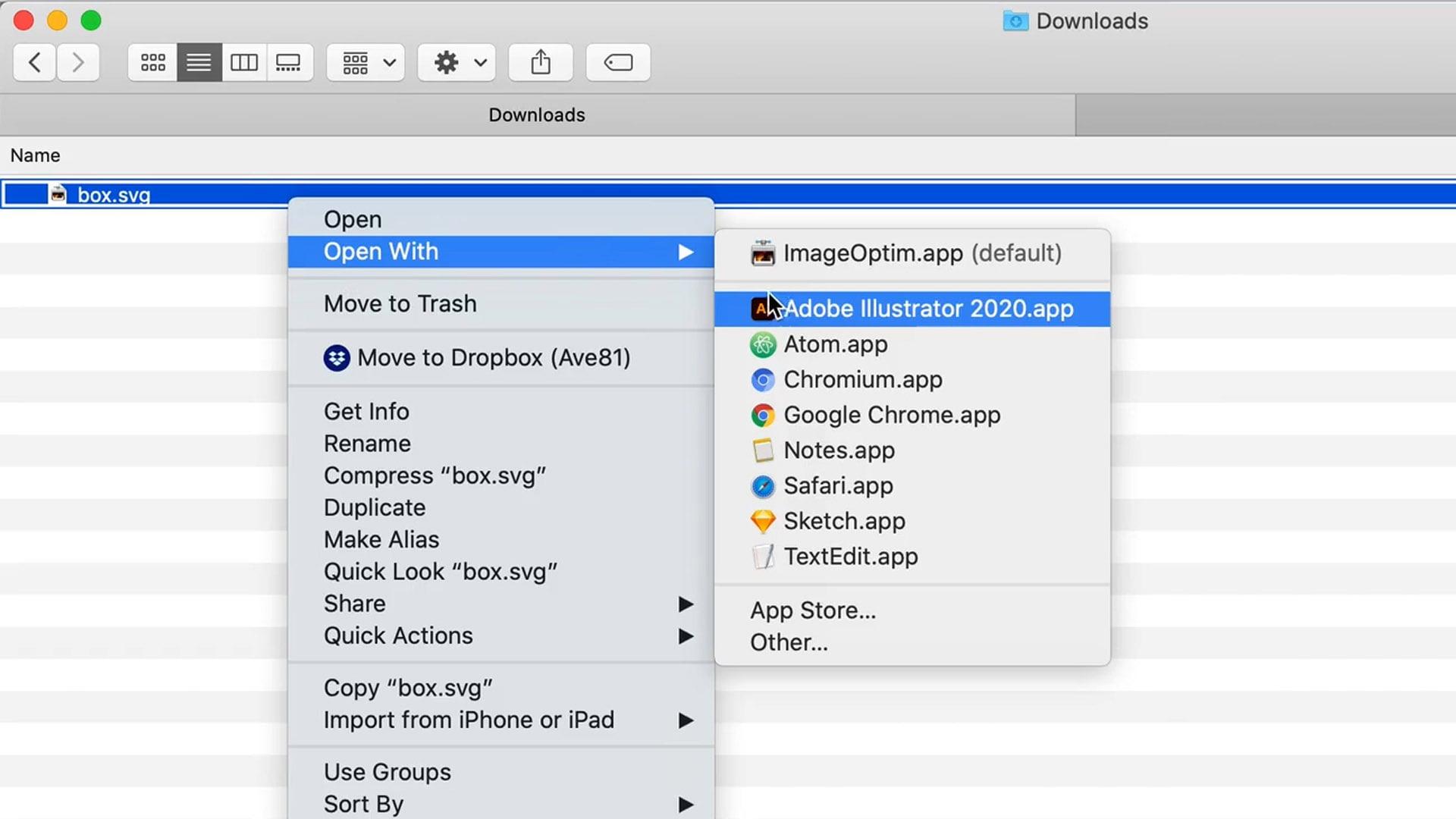Open with Adobe Illustrator 2020.app
Screen dimensions: 1456x819
(927, 309)
